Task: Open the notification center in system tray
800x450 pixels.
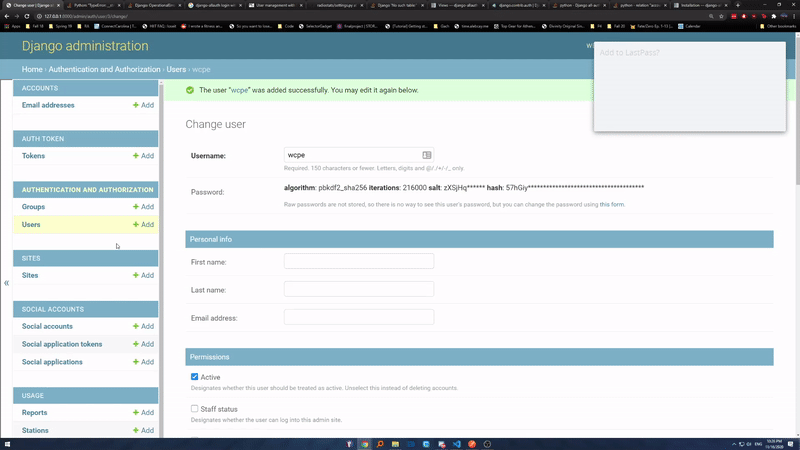Action: pos(790,444)
